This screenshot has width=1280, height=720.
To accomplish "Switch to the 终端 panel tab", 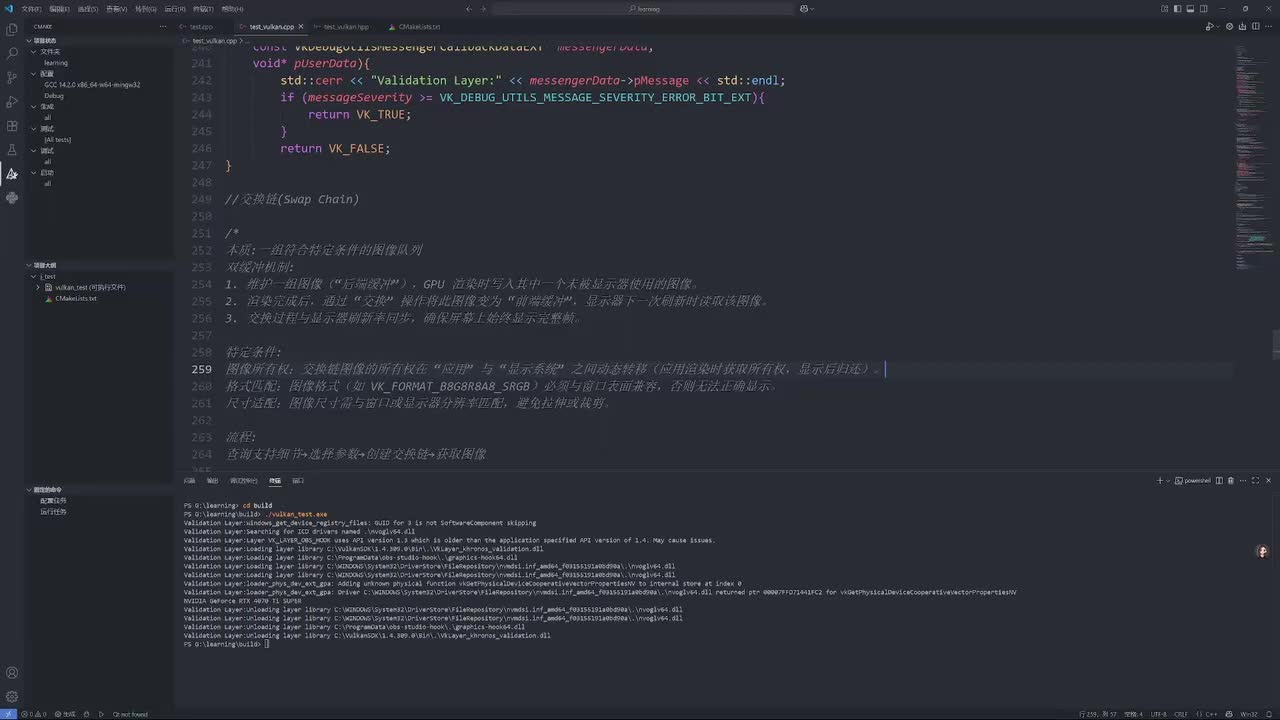I will (275, 480).
